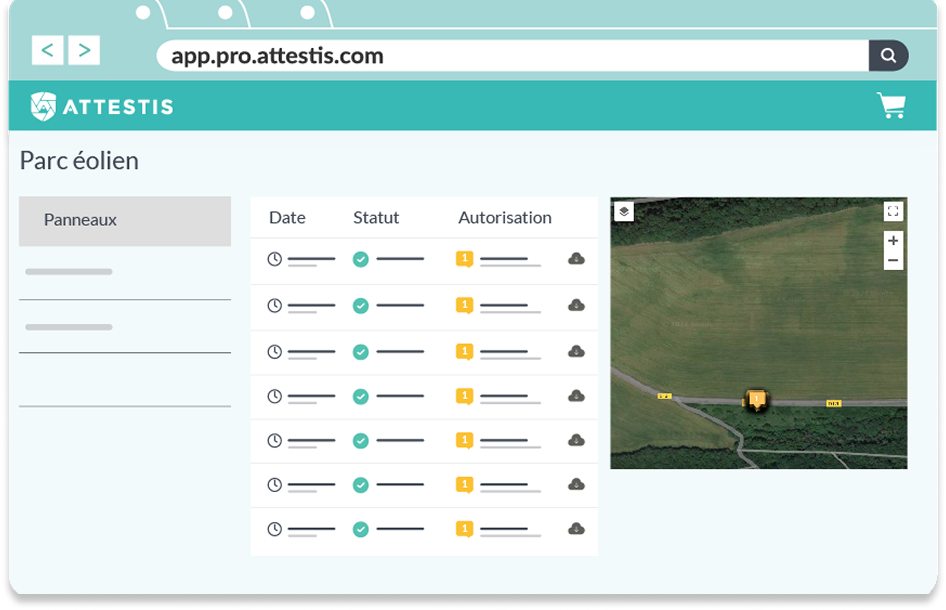Screen dimensions: 946x610
Task: Click the Autorisation column header
Action: pyautogui.click(x=504, y=217)
